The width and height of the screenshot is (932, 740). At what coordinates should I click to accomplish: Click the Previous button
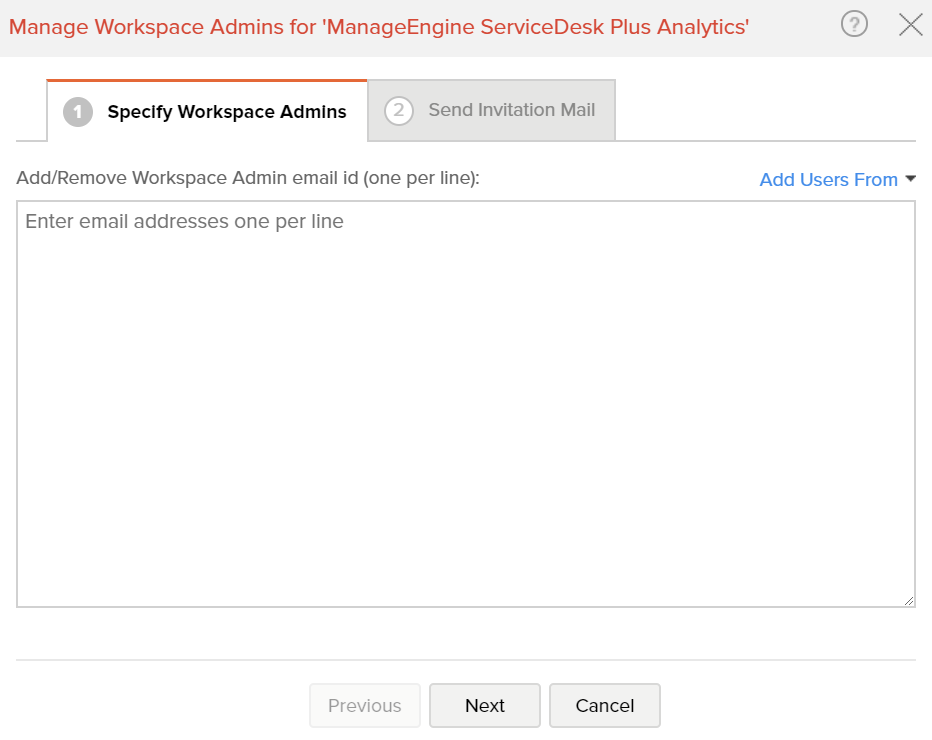pyautogui.click(x=365, y=706)
